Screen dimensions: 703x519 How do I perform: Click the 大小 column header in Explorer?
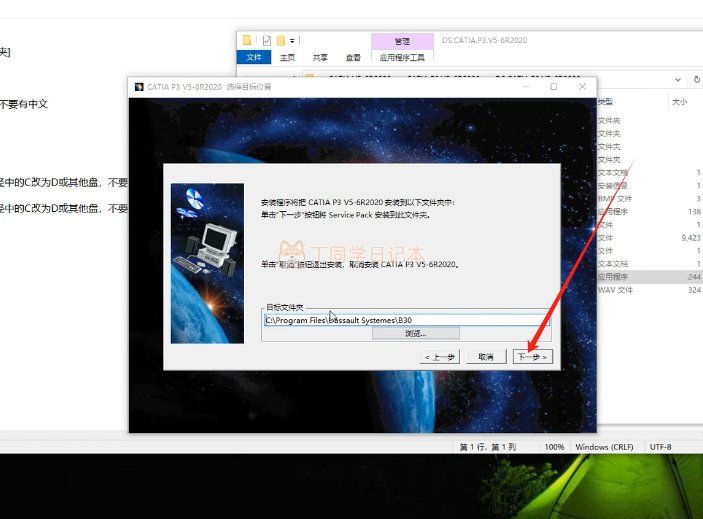click(679, 102)
